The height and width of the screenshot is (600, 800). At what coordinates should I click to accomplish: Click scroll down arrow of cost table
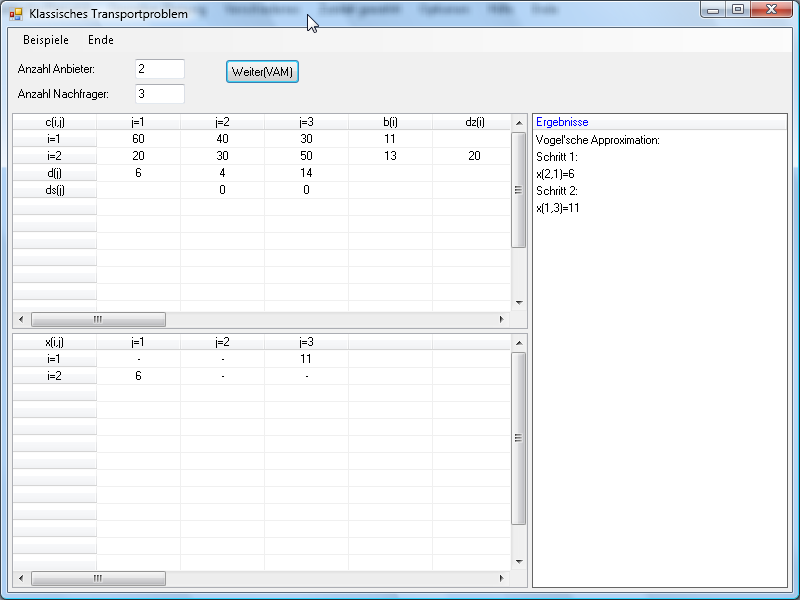click(x=518, y=302)
